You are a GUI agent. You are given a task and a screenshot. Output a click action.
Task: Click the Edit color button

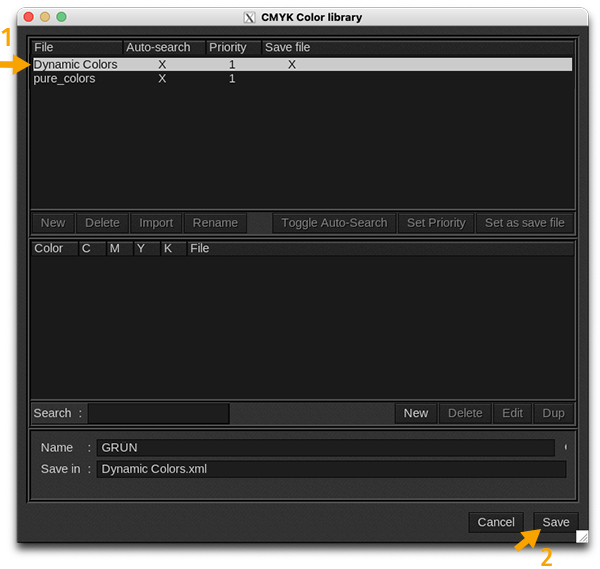point(512,413)
